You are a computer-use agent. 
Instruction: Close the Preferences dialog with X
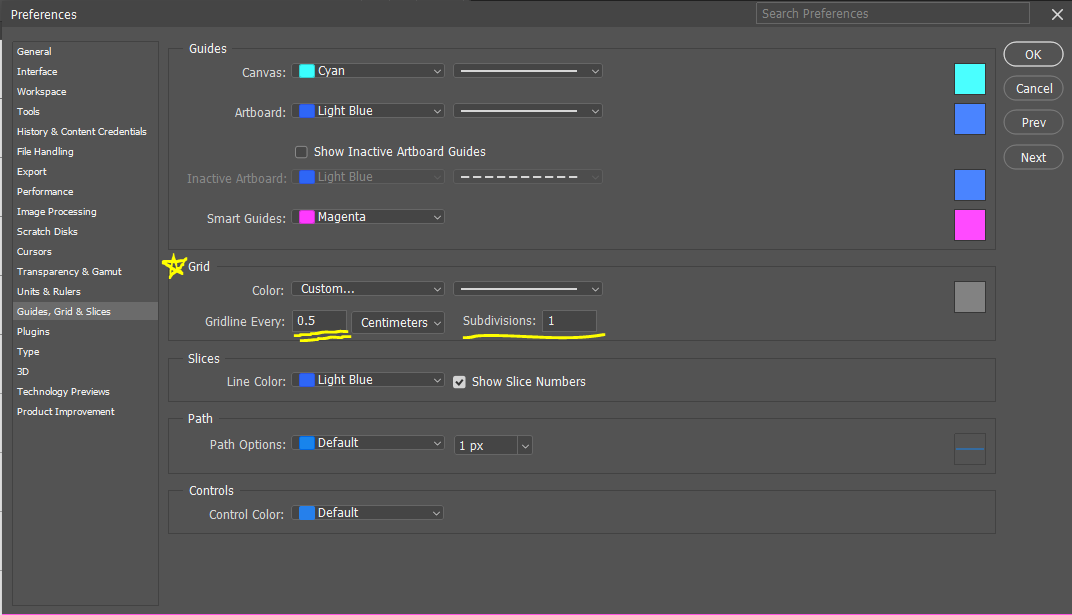tap(1056, 14)
